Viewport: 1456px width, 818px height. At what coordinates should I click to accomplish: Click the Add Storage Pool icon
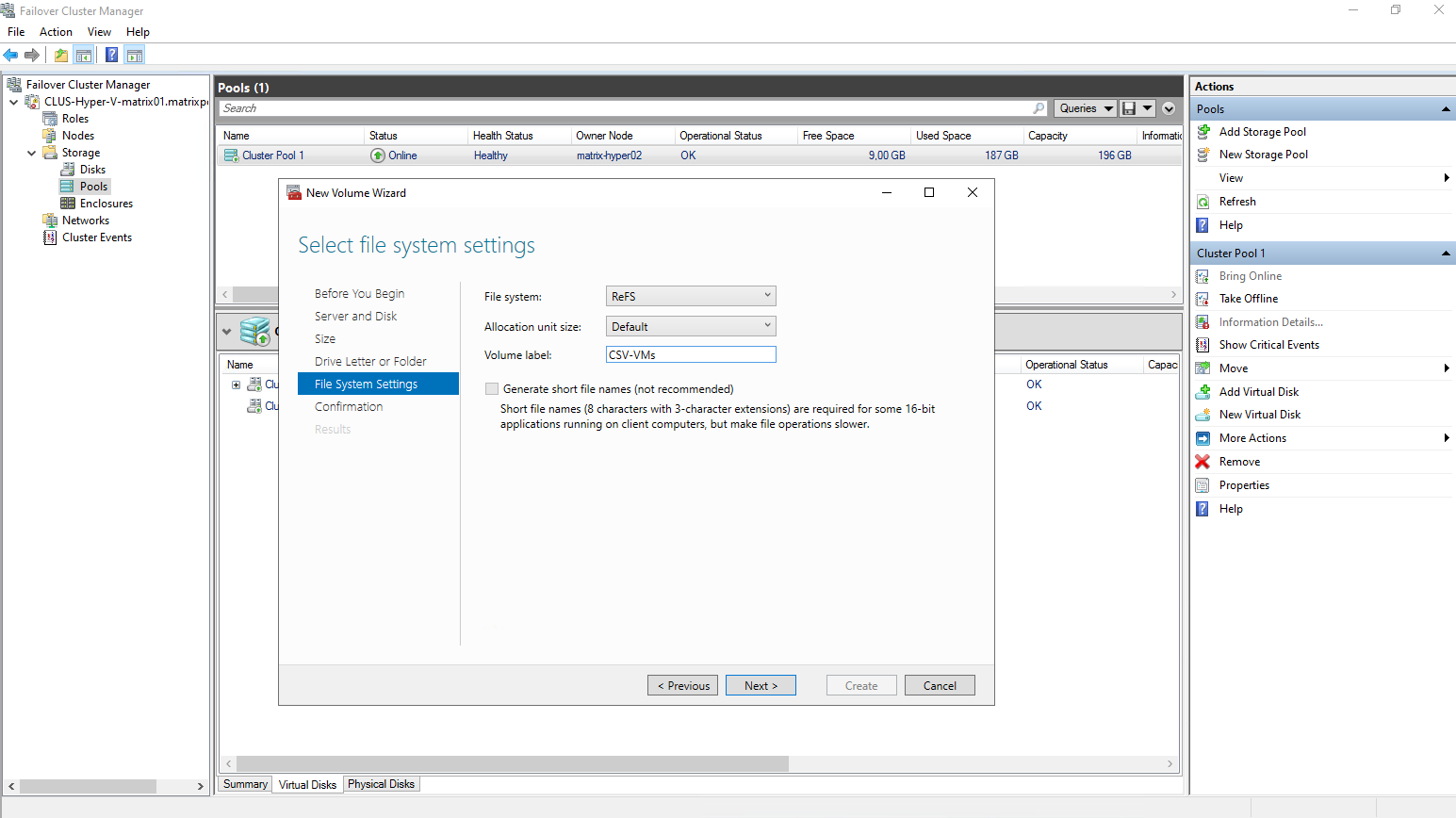(1203, 132)
